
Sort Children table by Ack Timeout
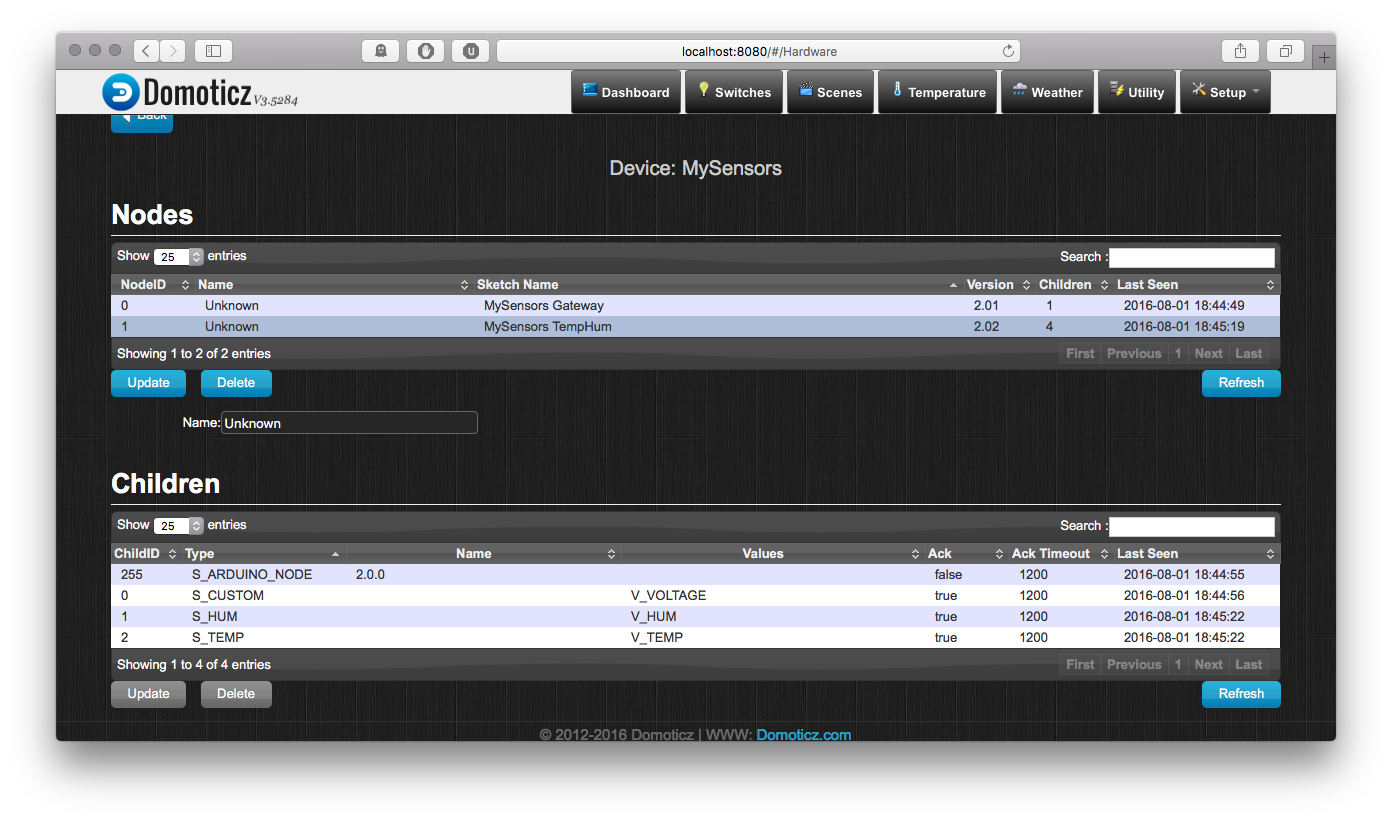pyautogui.click(x=1059, y=554)
